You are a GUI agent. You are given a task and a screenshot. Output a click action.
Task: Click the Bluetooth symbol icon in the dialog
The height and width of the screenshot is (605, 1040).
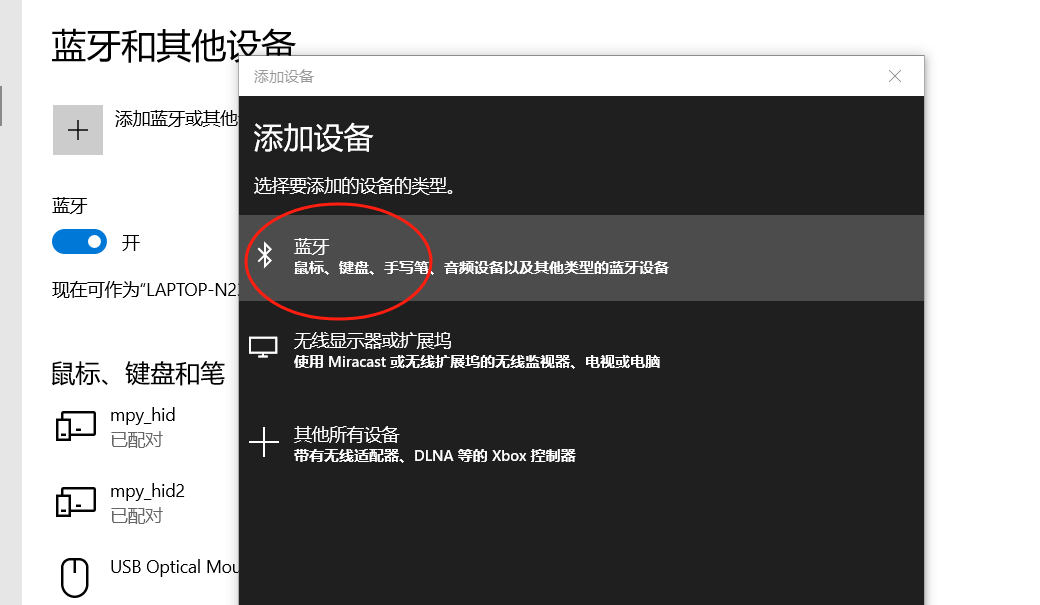point(265,256)
